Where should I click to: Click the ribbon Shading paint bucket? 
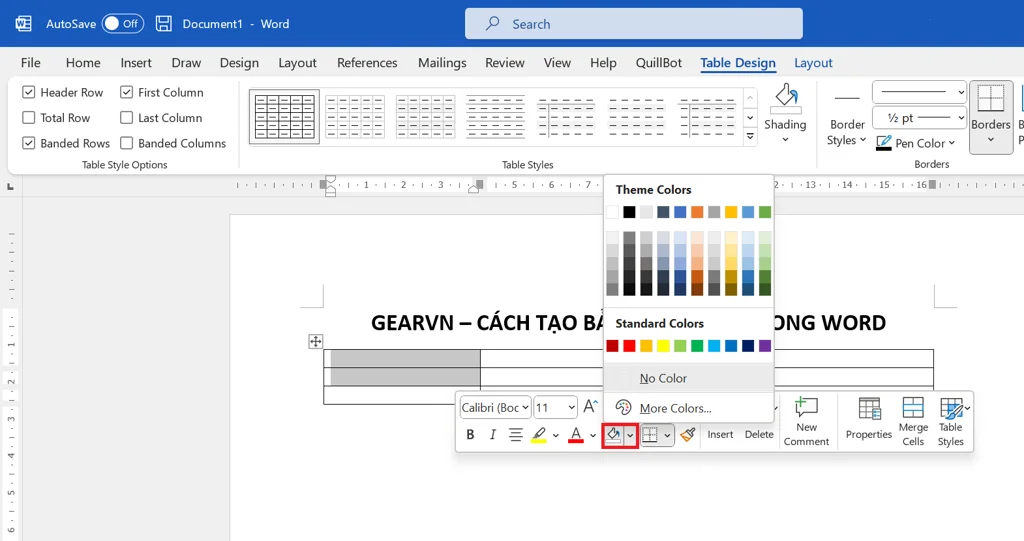[x=785, y=97]
